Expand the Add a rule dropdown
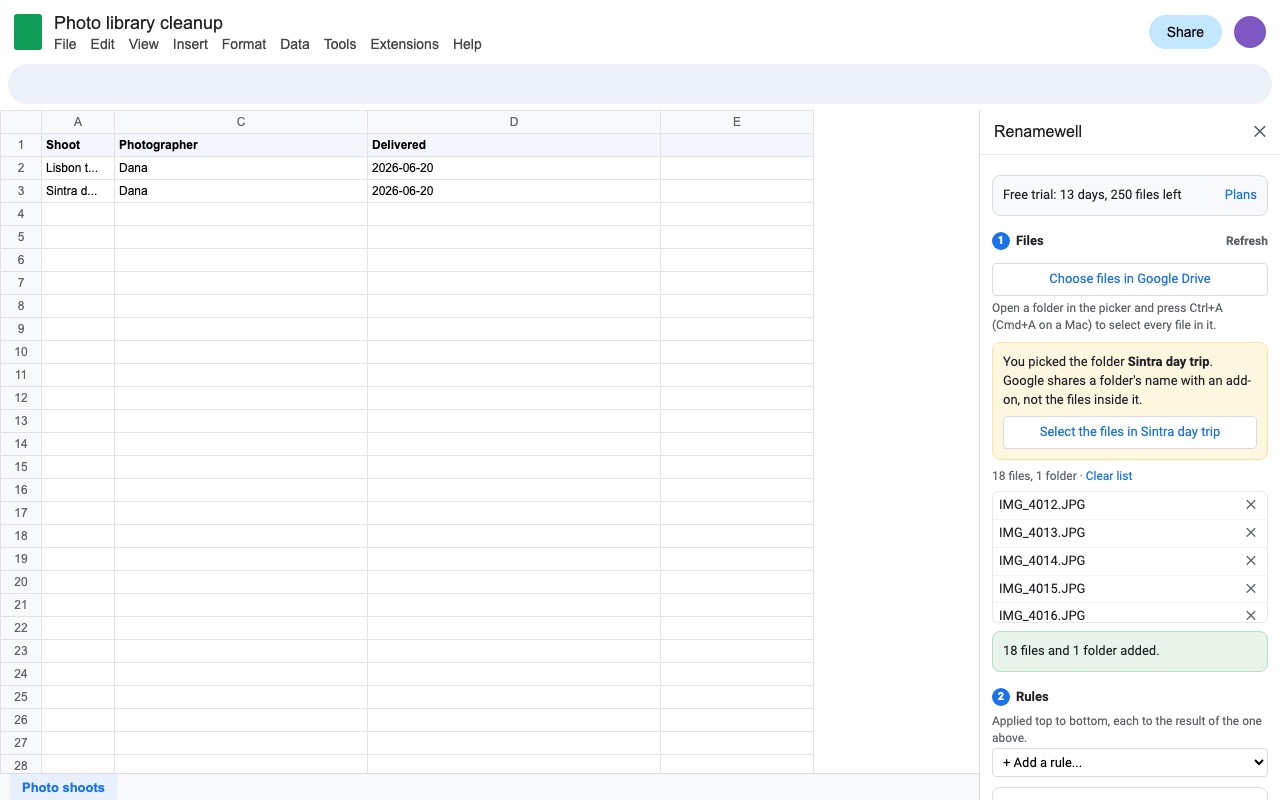 pyautogui.click(x=1130, y=762)
